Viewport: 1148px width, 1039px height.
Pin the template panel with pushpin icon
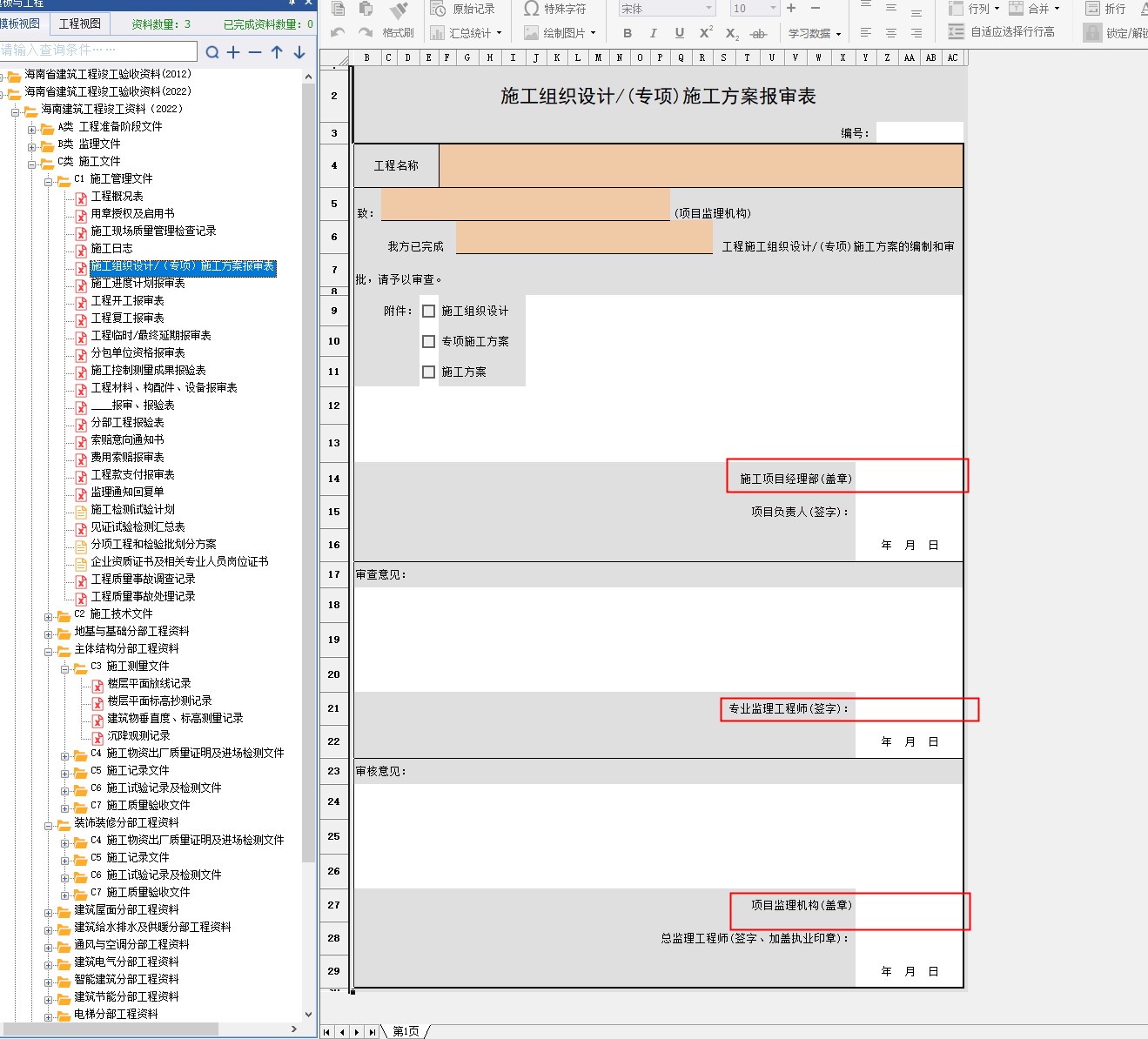click(292, 3)
